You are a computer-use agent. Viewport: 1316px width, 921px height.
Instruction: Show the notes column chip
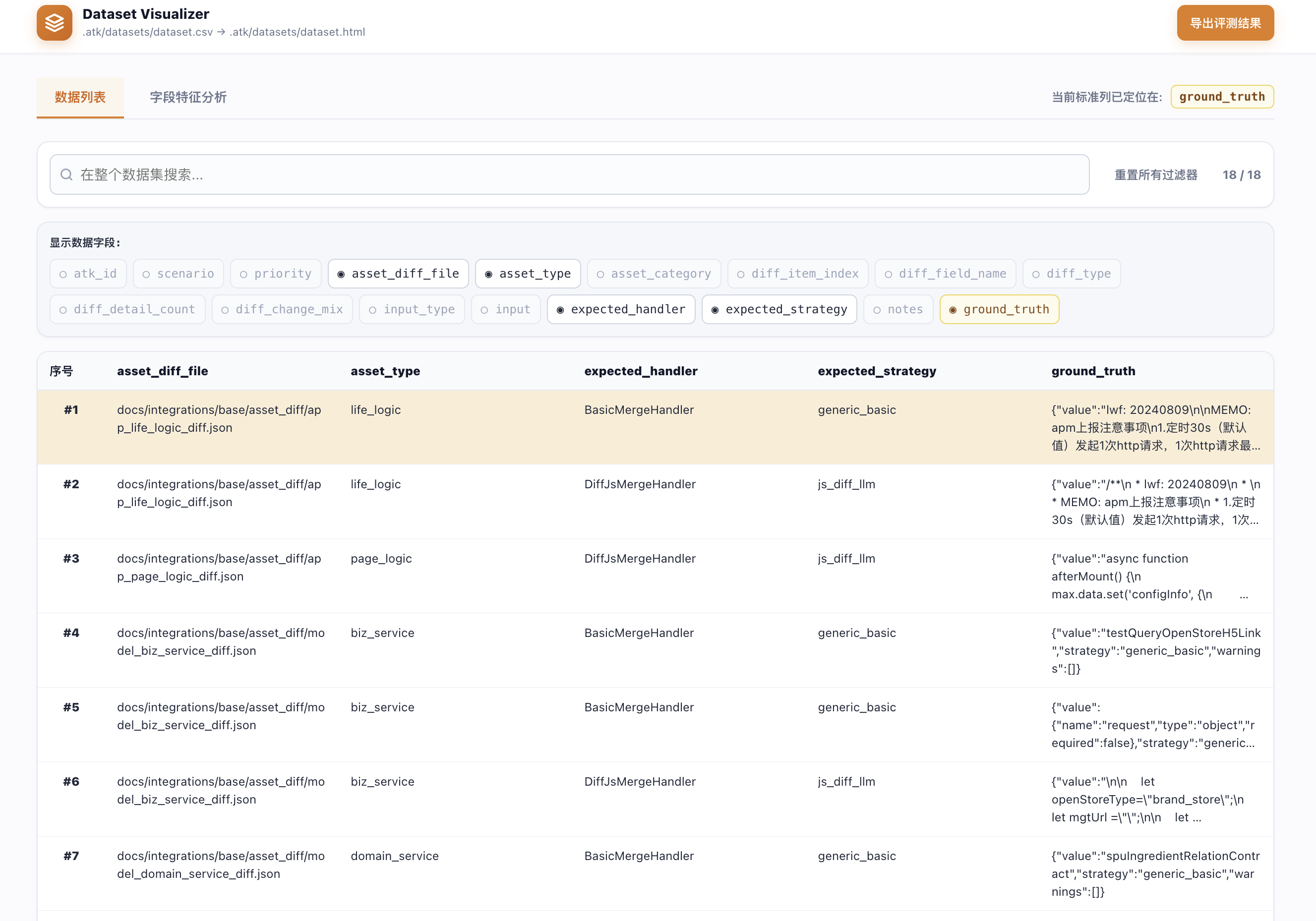point(897,309)
